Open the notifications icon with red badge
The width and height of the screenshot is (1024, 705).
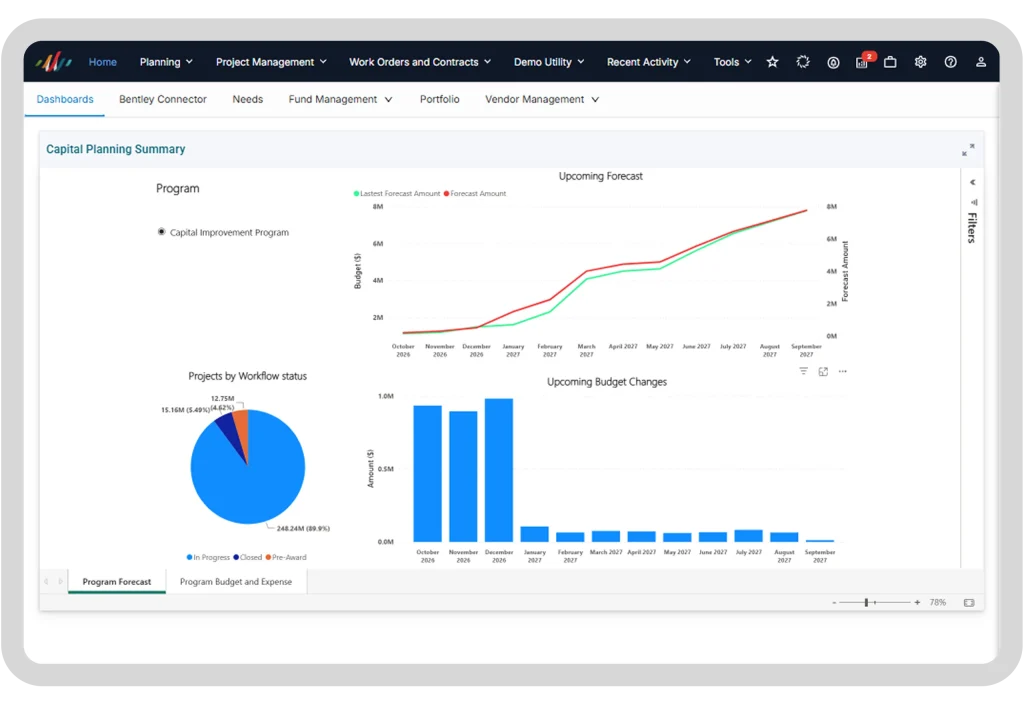[x=864, y=61]
